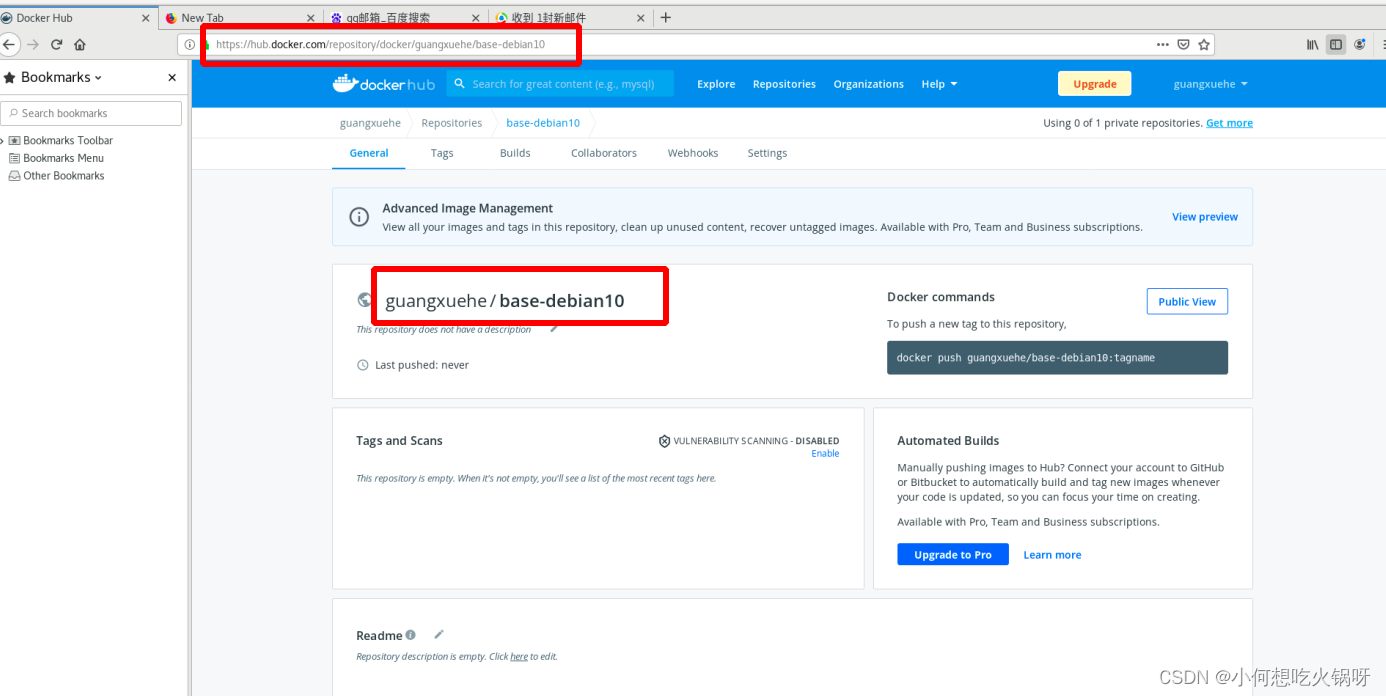Screen dimensions: 1386x696
Task: Click the globe visibility icon beside repository name
Action: point(365,300)
